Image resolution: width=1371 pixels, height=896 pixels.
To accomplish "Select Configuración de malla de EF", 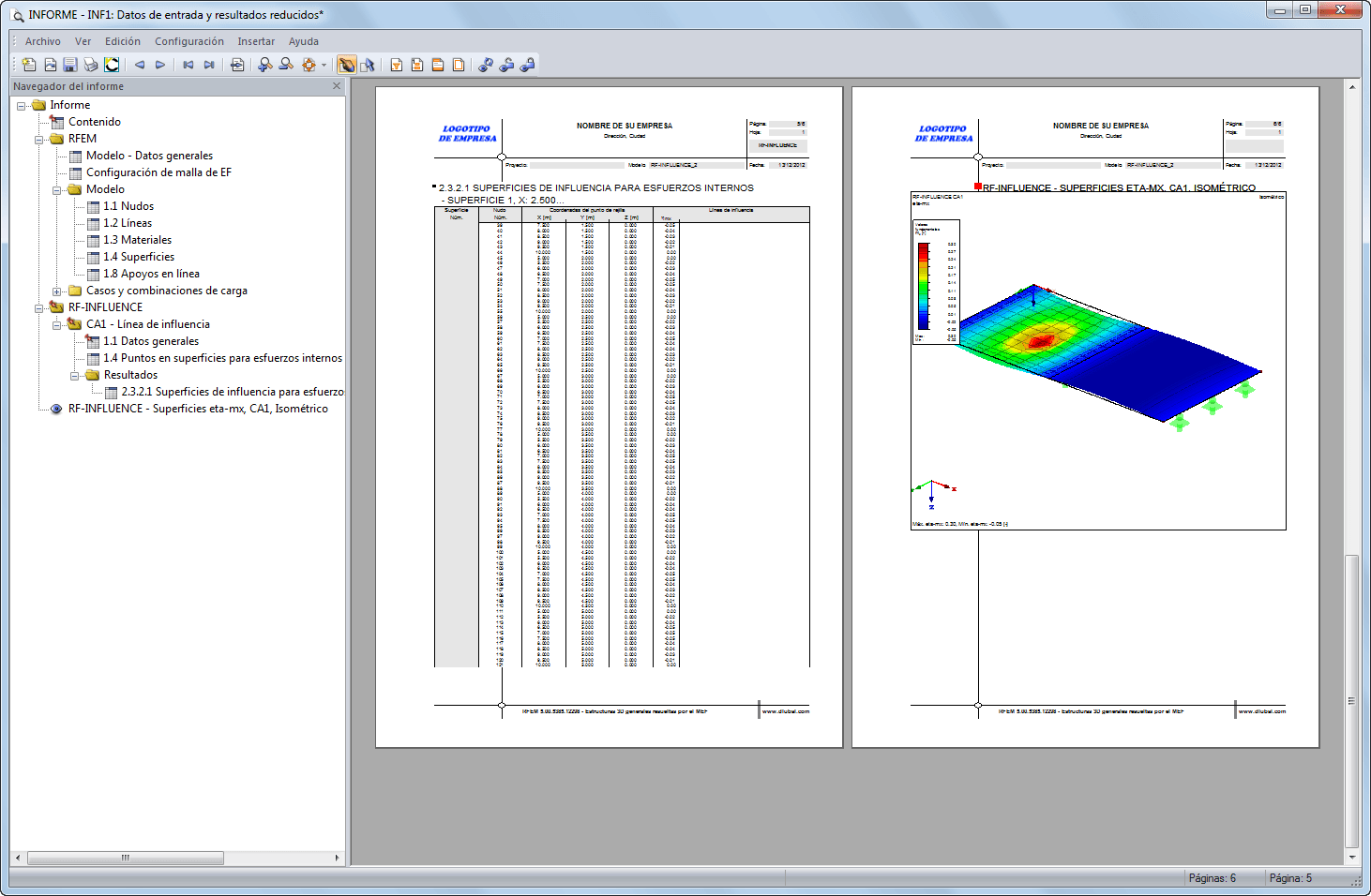I will [158, 172].
